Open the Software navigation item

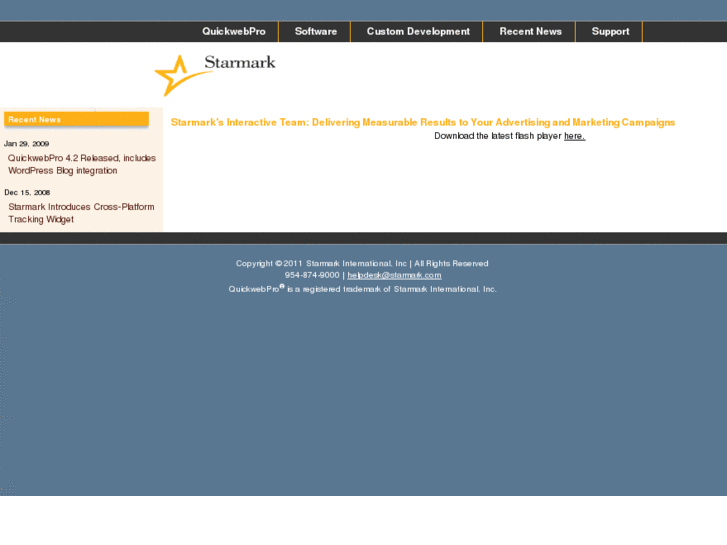pos(316,32)
